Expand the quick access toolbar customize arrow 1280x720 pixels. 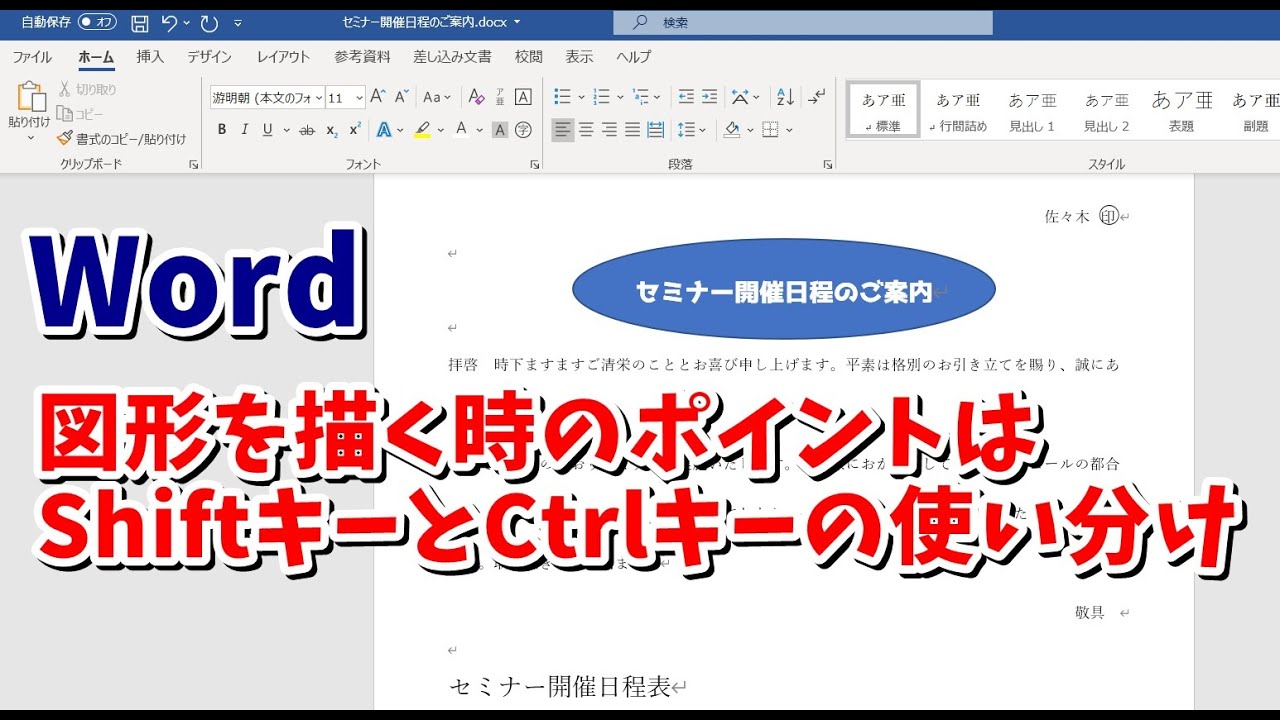pos(237,22)
